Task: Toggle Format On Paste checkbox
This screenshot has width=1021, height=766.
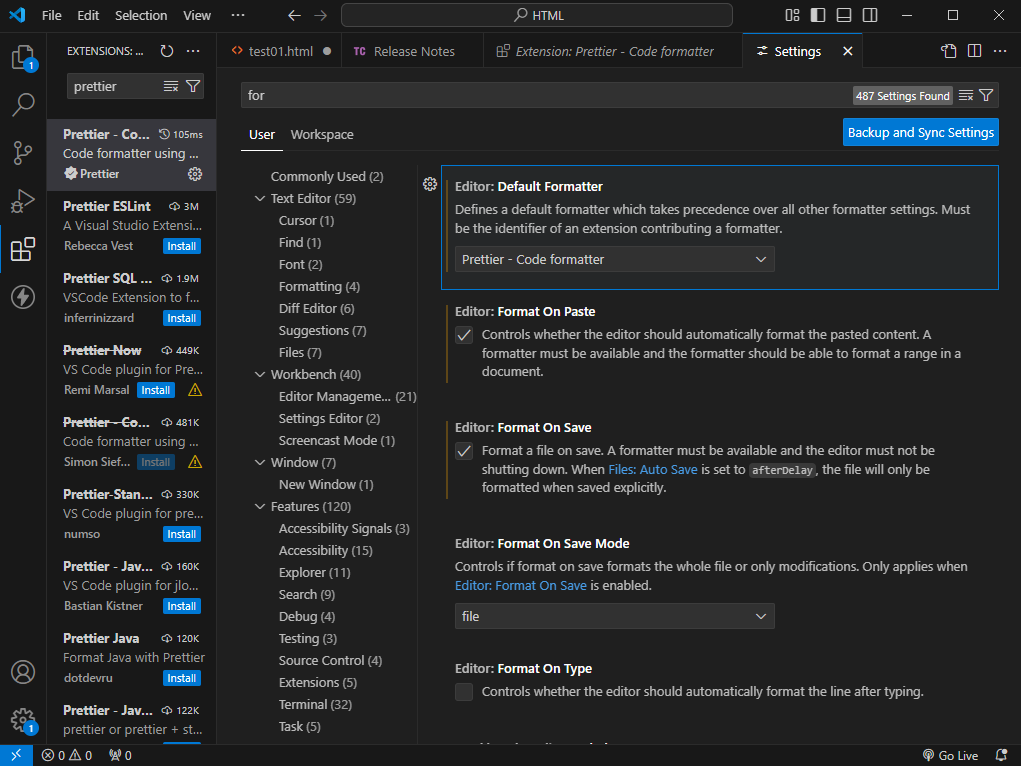Action: click(464, 335)
